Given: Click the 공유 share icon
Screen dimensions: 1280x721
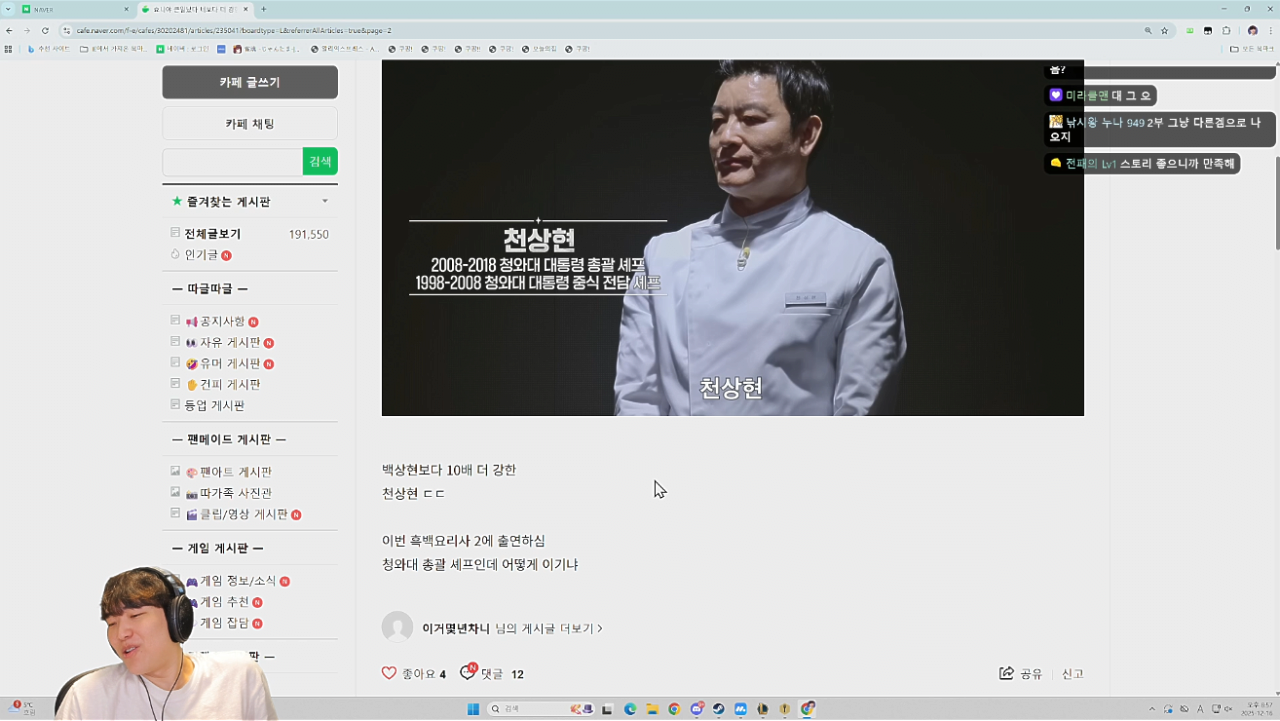Looking at the screenshot, I should (x=1006, y=673).
